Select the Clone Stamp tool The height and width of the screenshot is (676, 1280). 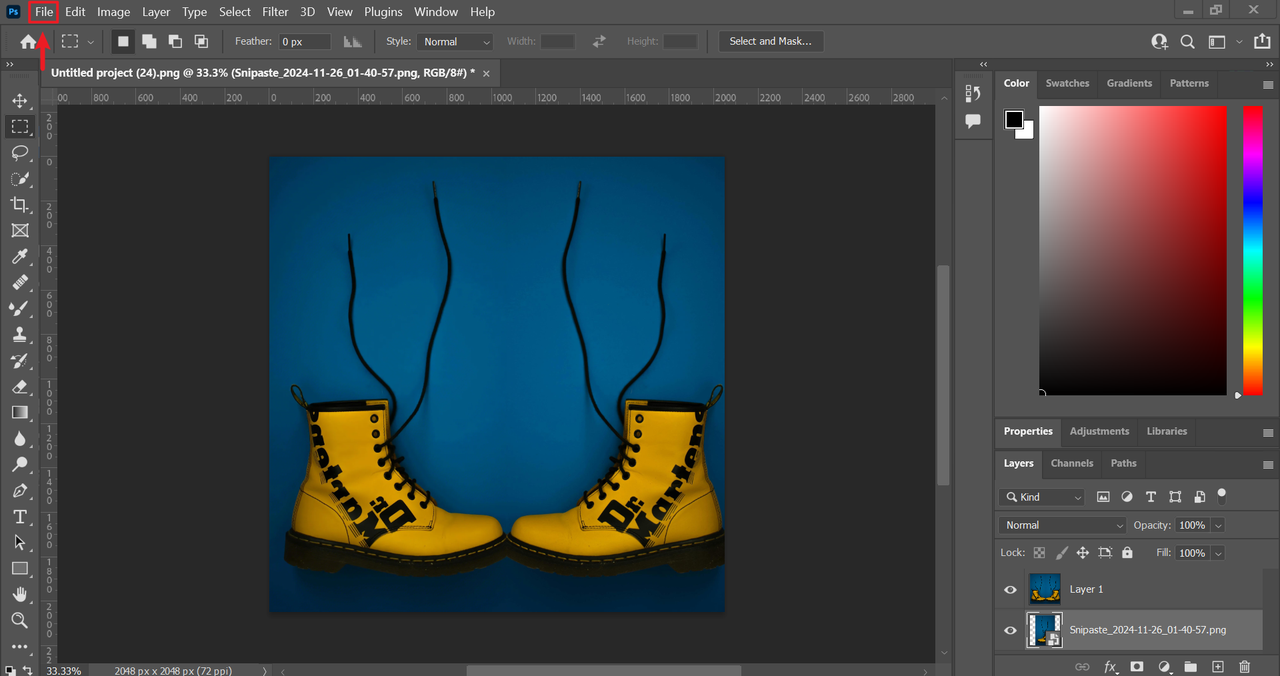pyautogui.click(x=19, y=335)
